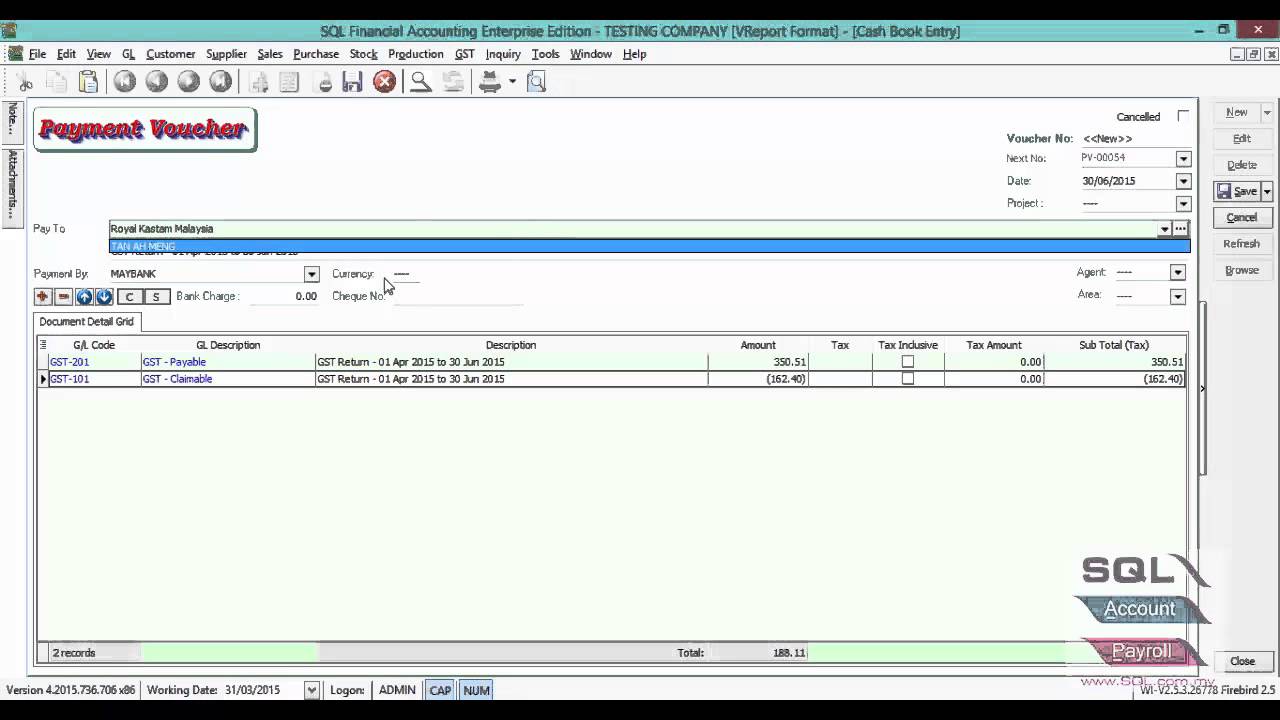Click the Cut scissors toolbar icon
1280x720 pixels.
[x=25, y=82]
